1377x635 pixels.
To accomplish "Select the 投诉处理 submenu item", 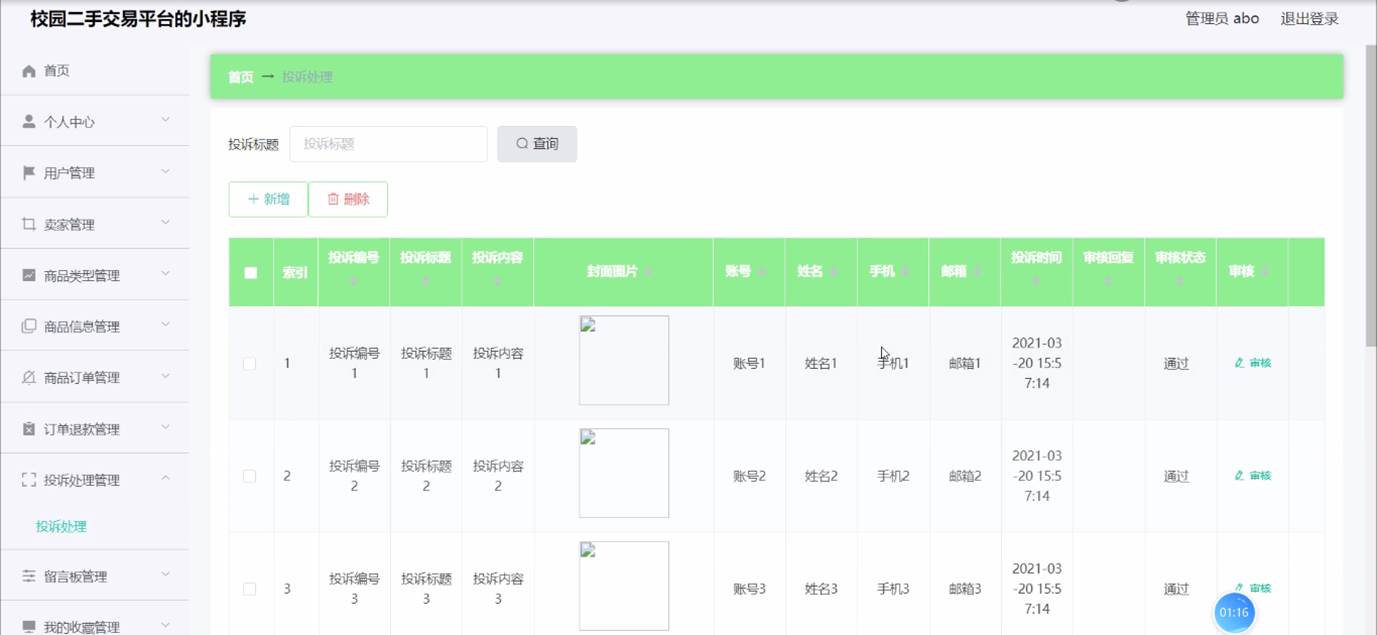I will pyautogui.click(x=61, y=527).
